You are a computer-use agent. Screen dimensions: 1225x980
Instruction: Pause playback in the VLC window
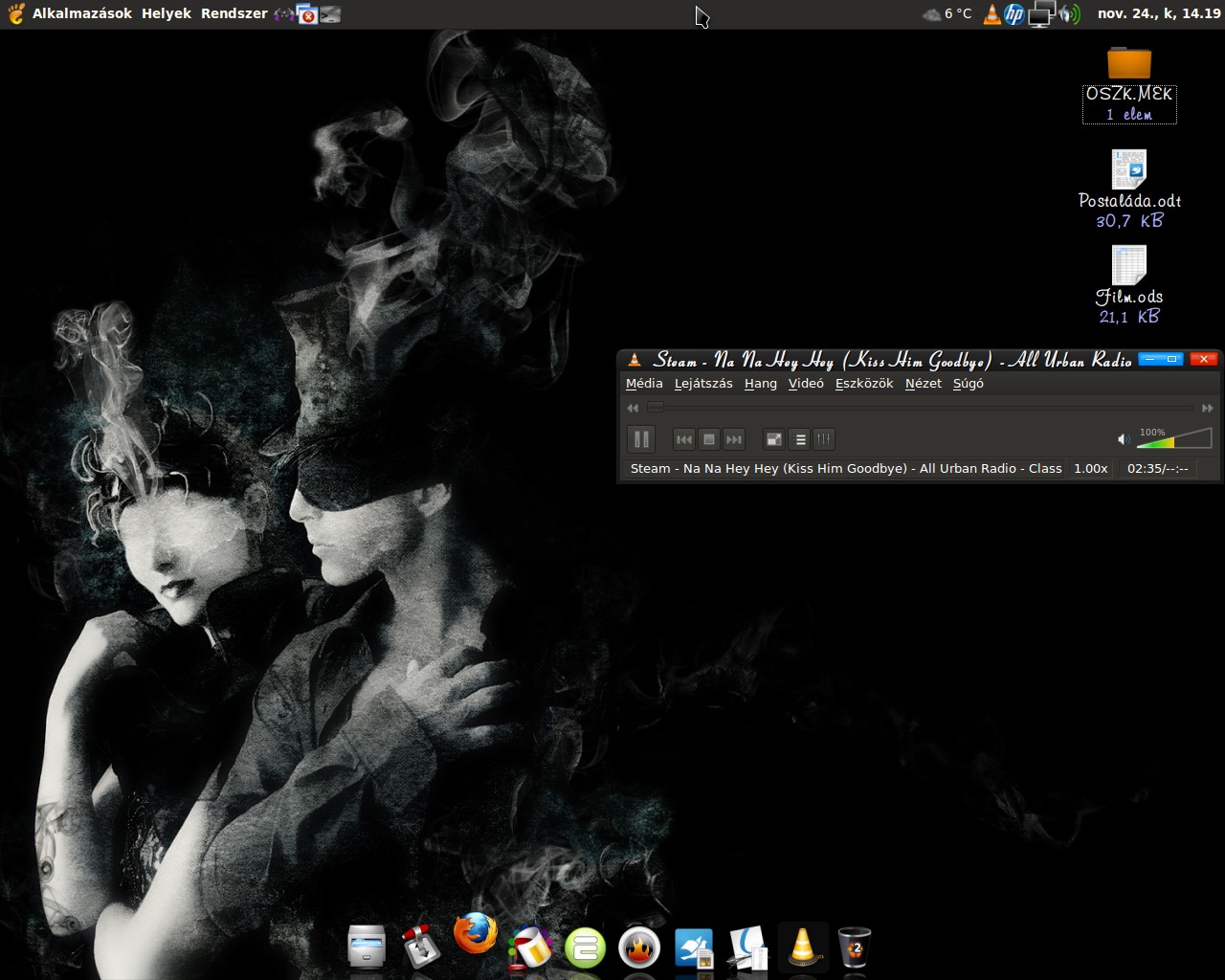click(x=641, y=439)
